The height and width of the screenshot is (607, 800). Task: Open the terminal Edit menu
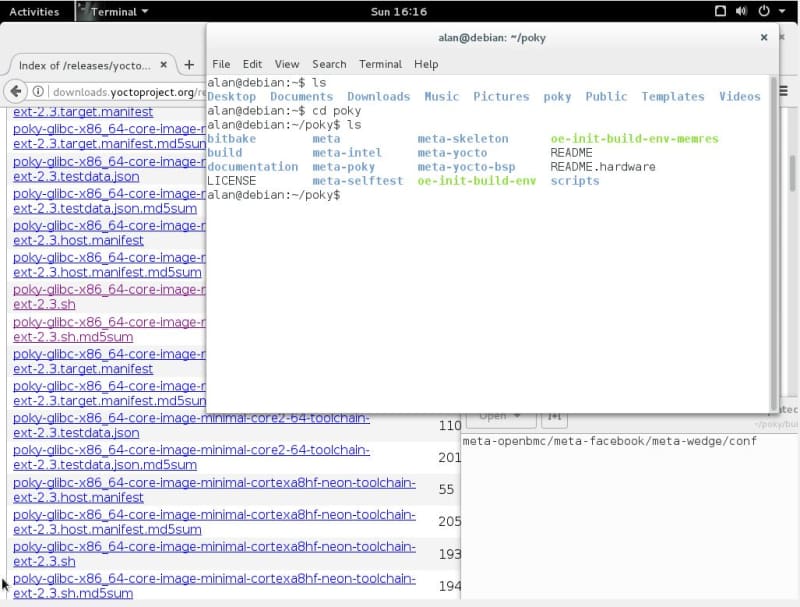252,64
